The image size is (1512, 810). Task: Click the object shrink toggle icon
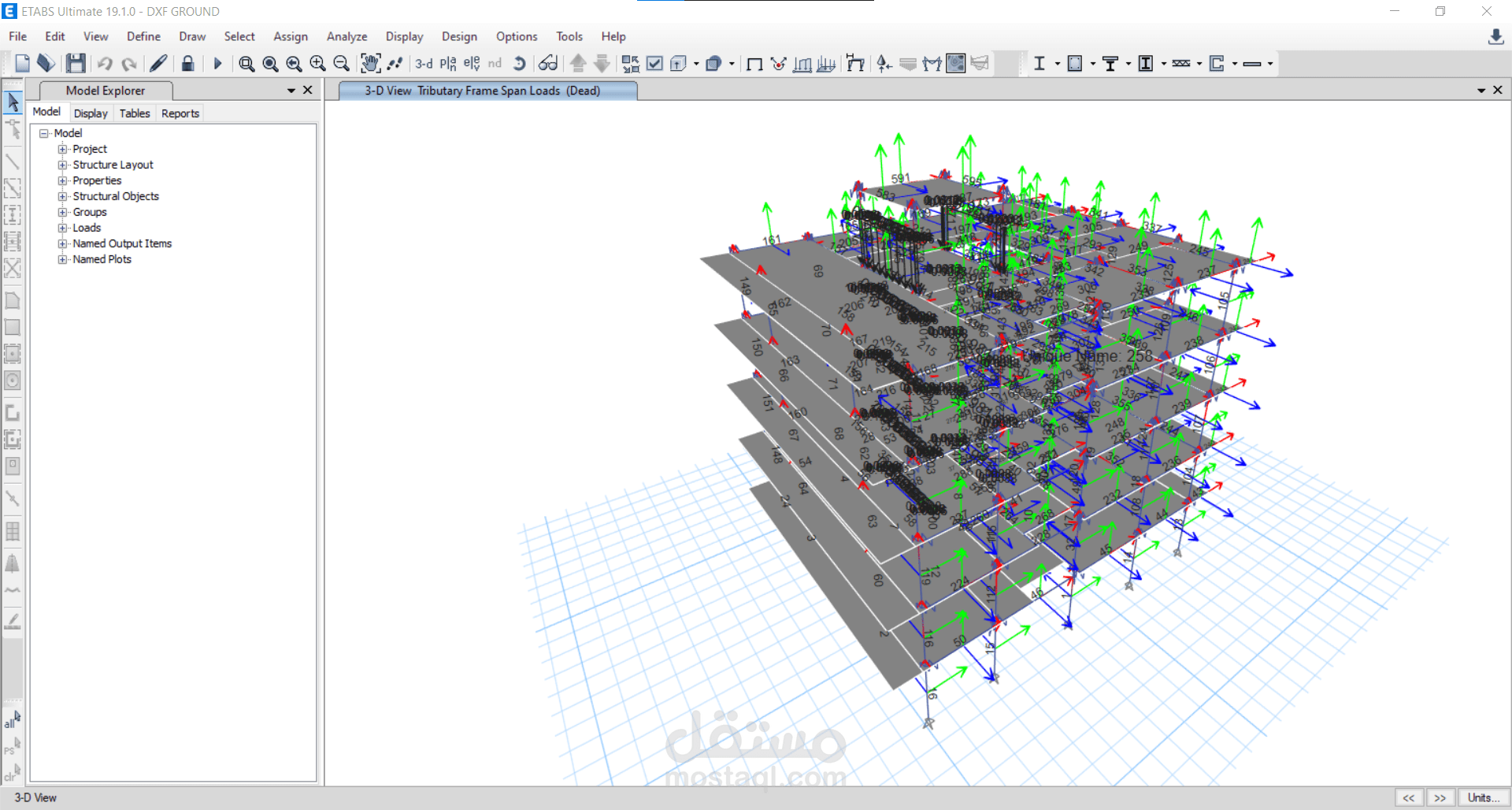pos(631,64)
